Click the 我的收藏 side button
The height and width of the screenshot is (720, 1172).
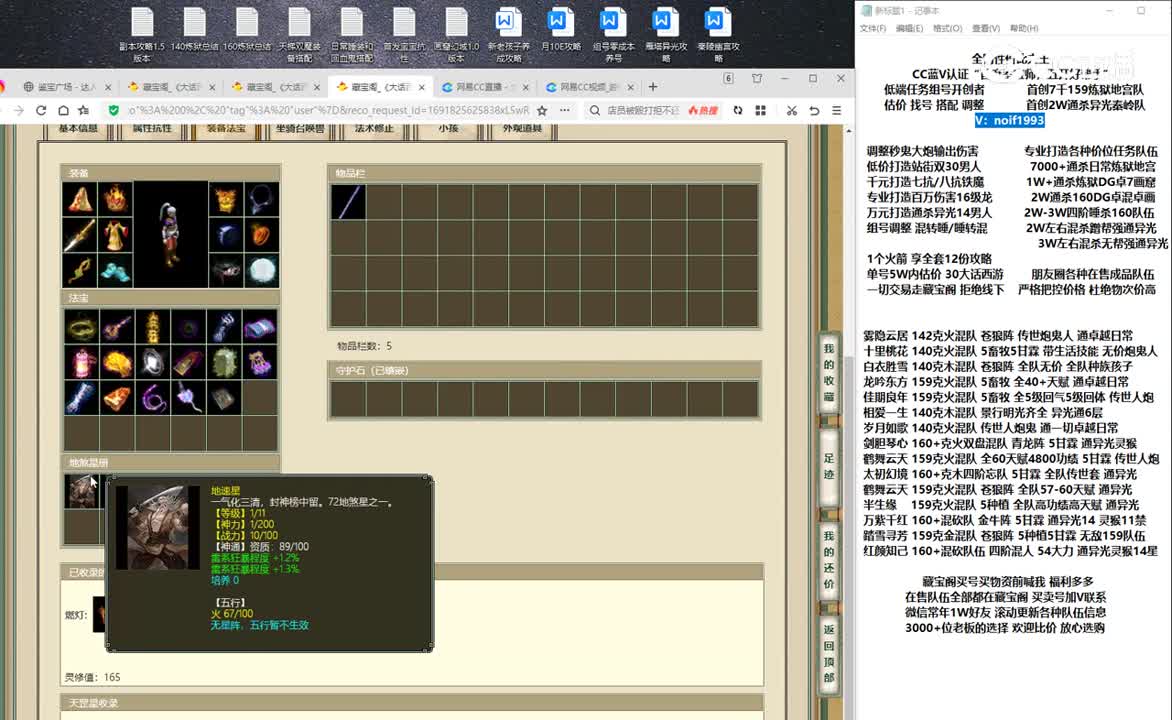tap(829, 372)
